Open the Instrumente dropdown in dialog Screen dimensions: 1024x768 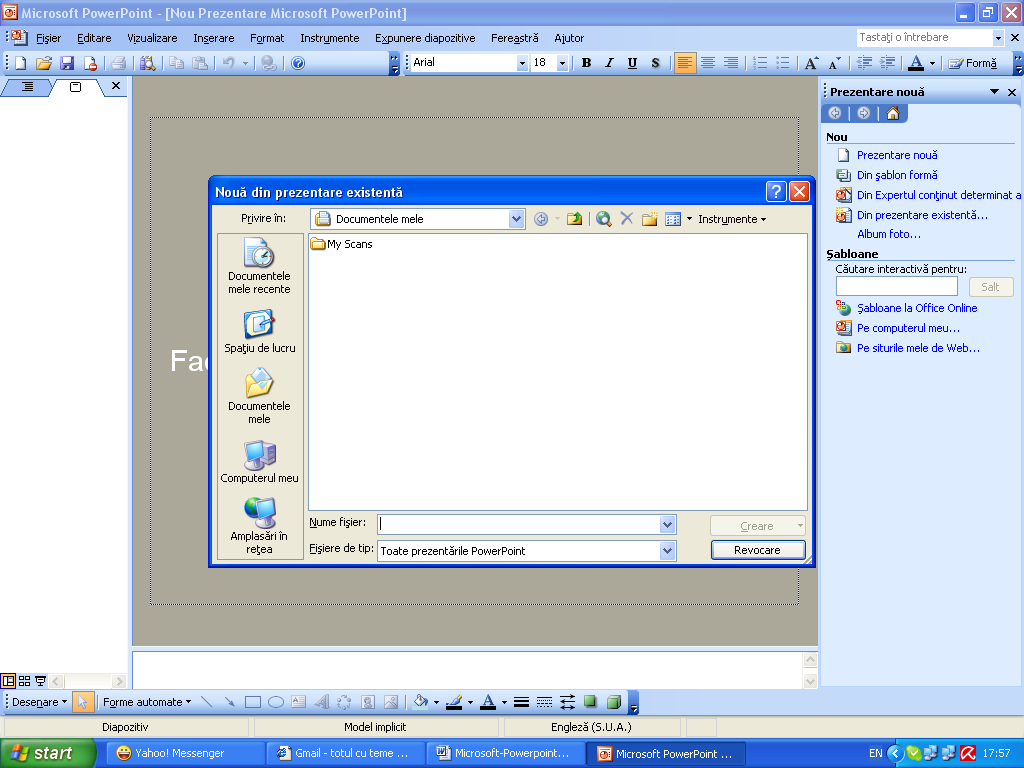731,219
